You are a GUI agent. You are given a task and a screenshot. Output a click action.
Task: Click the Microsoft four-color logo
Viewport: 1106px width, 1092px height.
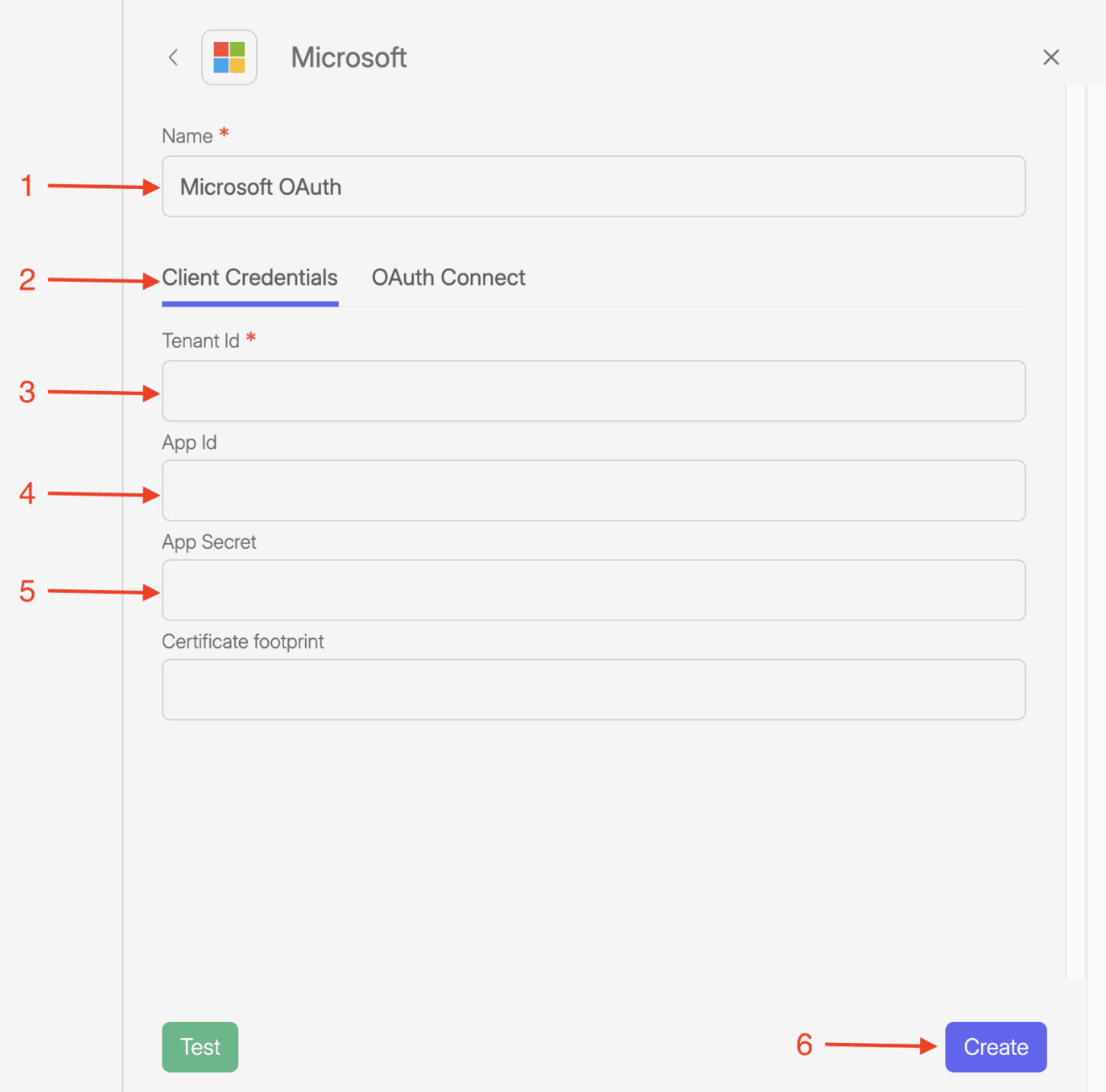tap(229, 57)
